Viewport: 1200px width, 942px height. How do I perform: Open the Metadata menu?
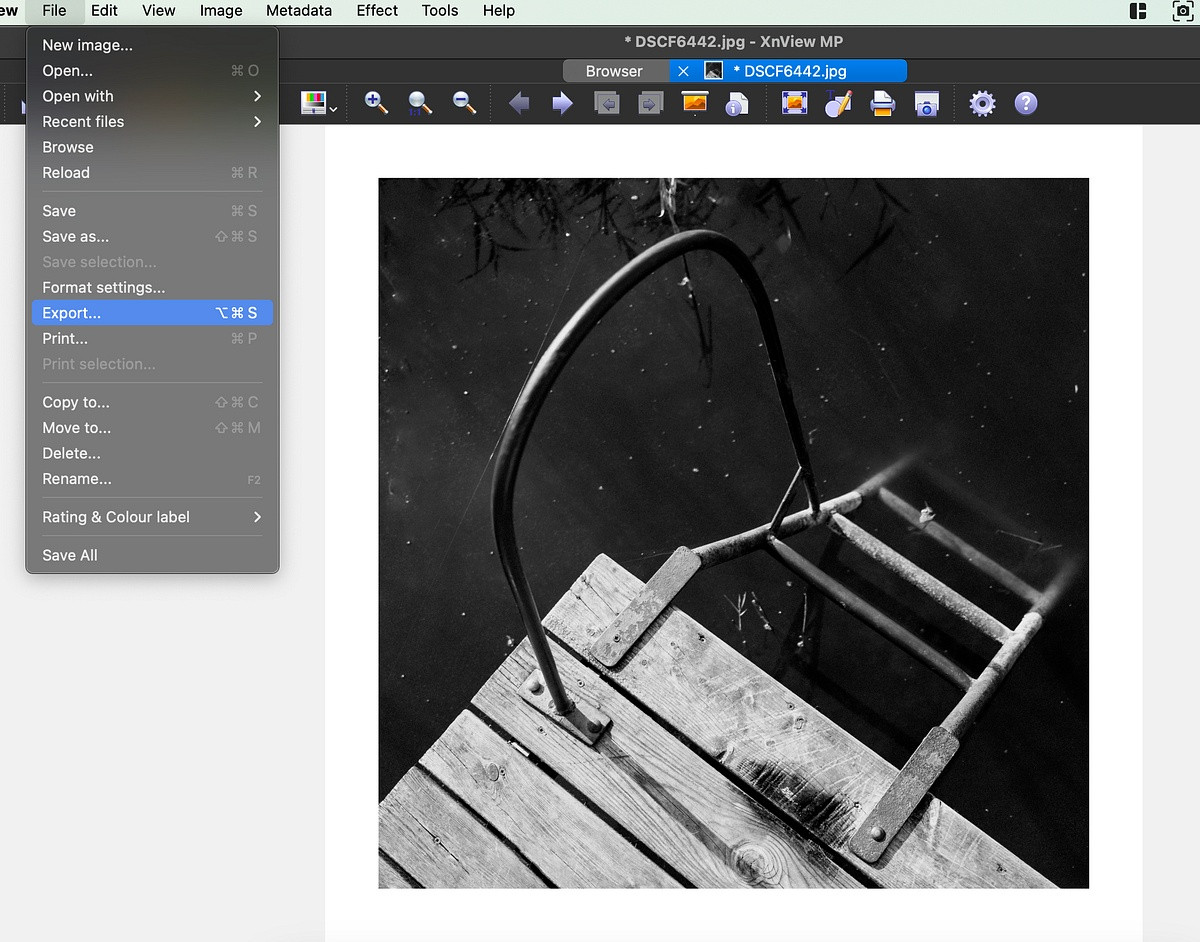coord(299,11)
